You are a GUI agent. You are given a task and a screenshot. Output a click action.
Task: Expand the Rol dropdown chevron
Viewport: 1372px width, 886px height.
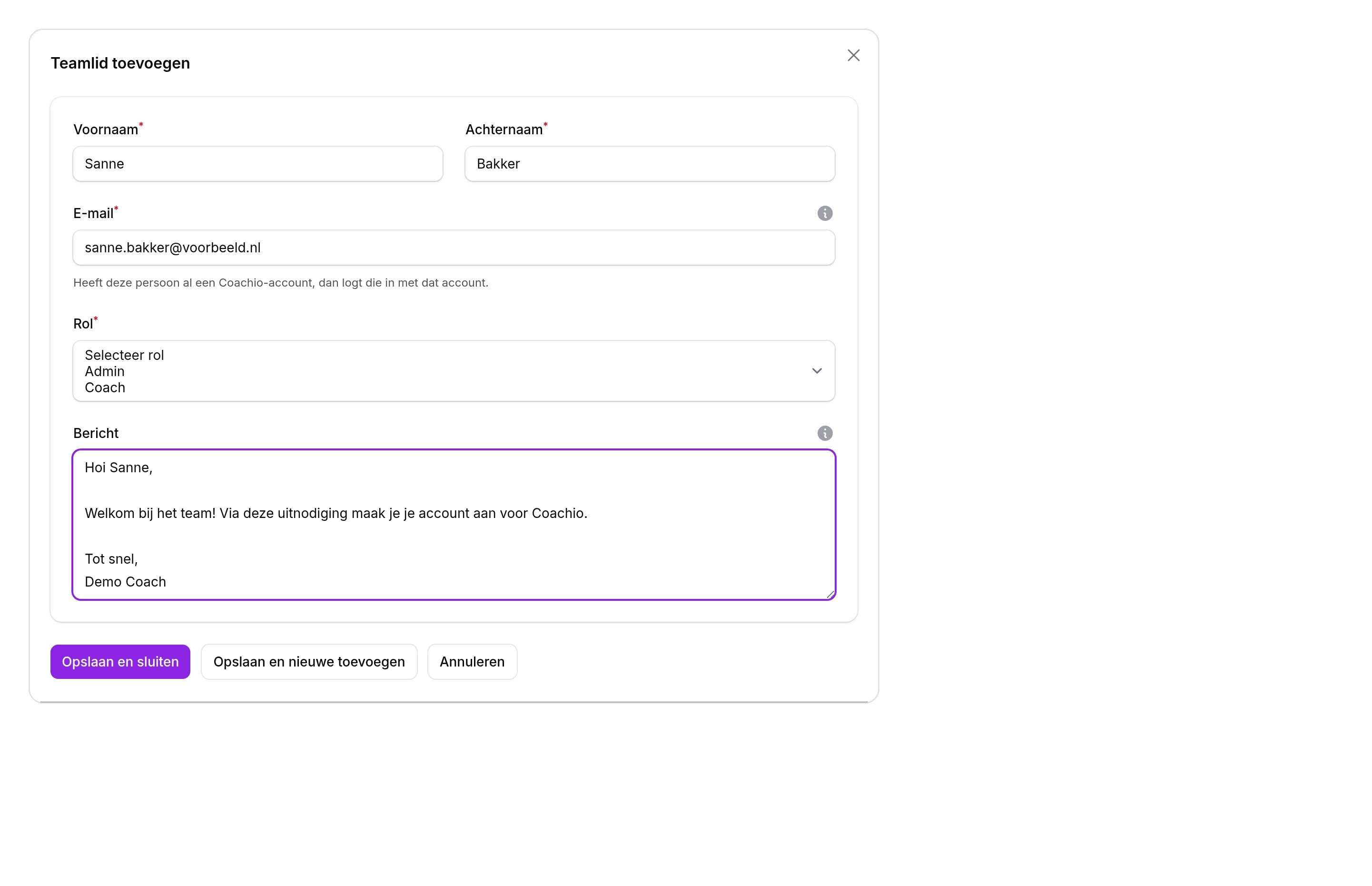pyautogui.click(x=817, y=371)
